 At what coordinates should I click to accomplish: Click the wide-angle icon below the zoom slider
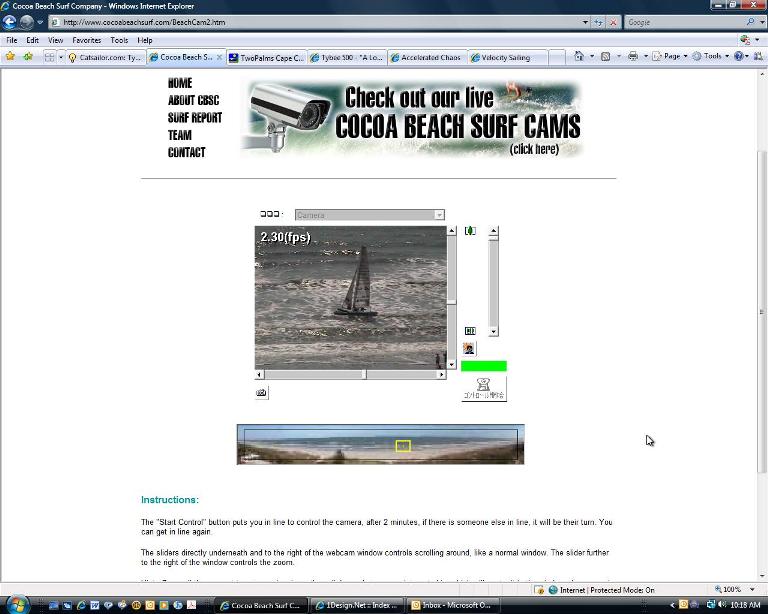point(470,331)
